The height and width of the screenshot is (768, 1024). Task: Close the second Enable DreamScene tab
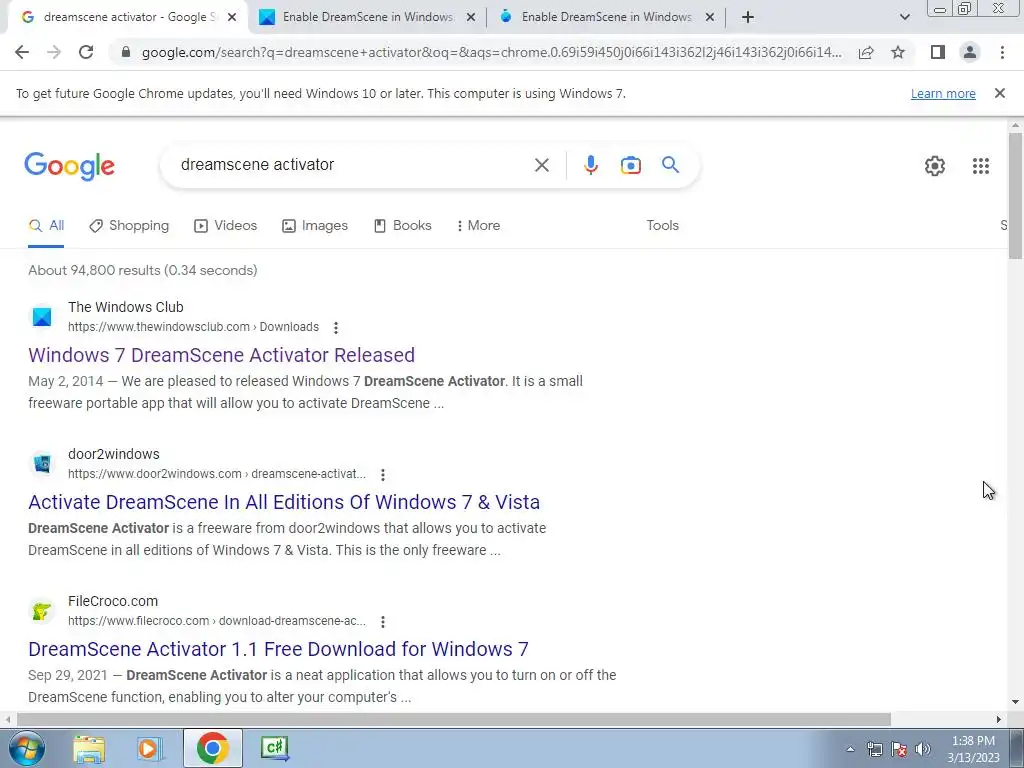point(471,17)
